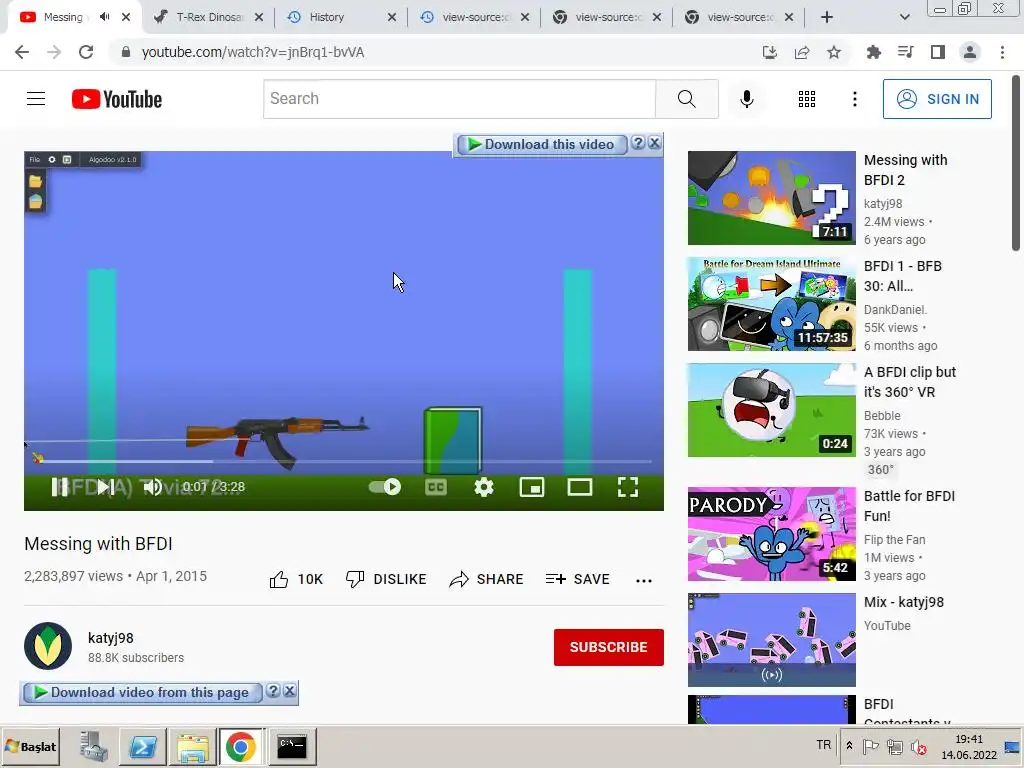Mute the video volume
1024x768 pixels.
pos(152,487)
